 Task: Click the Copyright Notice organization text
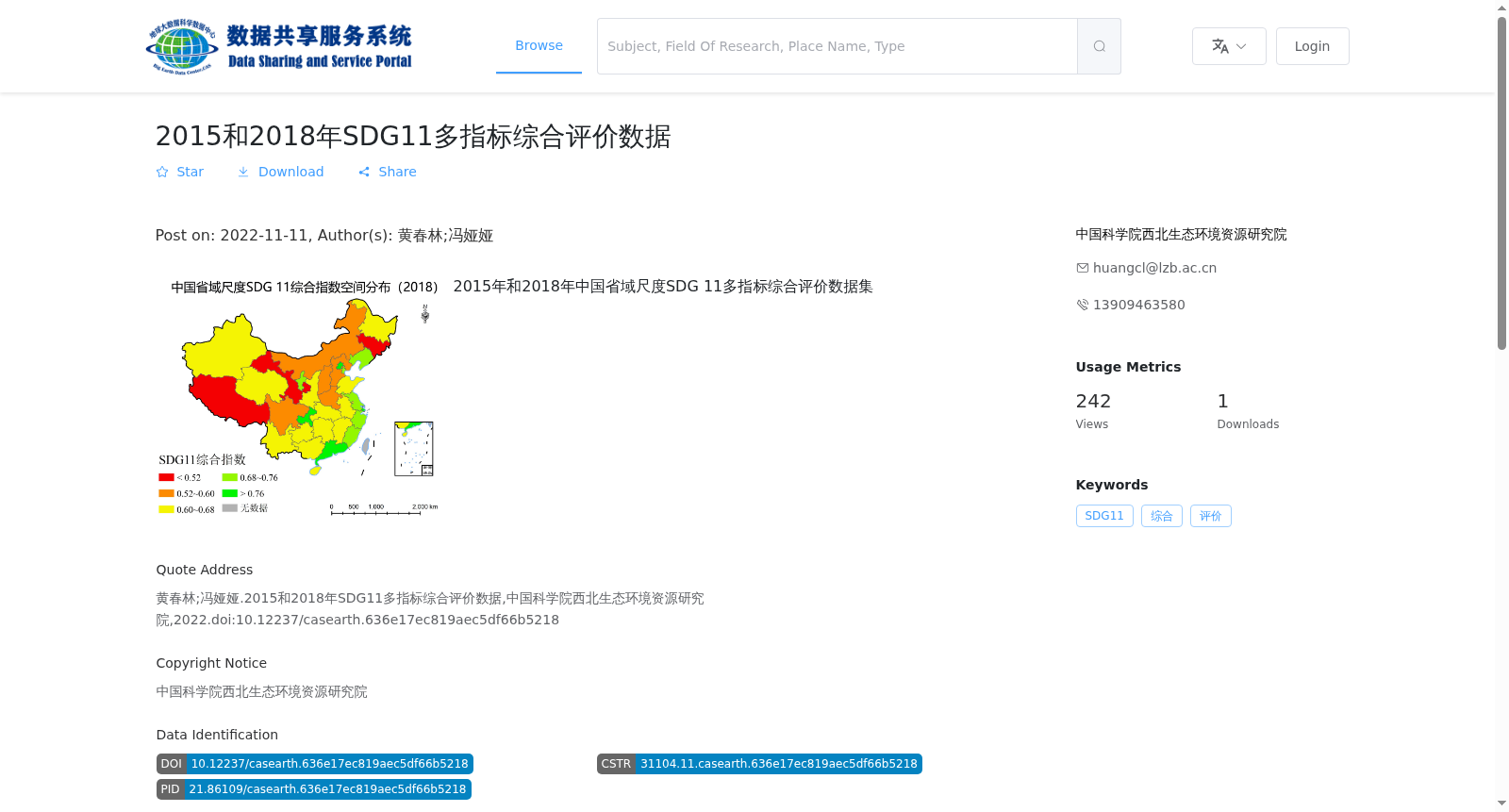261,691
